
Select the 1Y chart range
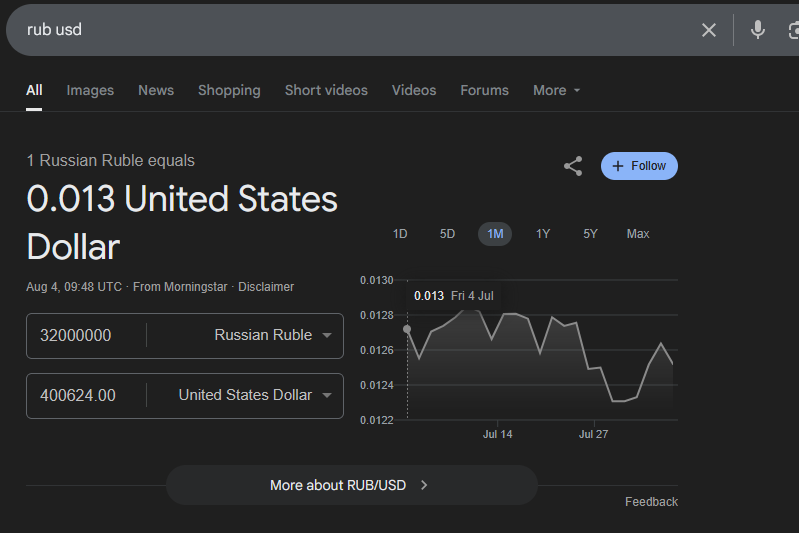click(x=543, y=234)
